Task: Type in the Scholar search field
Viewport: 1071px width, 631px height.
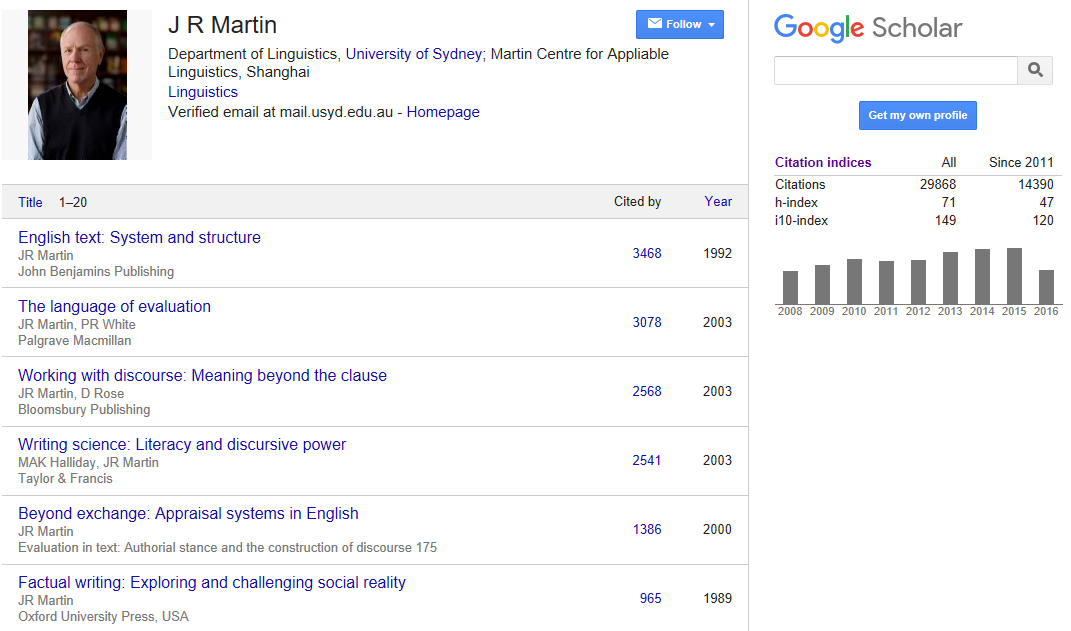Action: (895, 70)
